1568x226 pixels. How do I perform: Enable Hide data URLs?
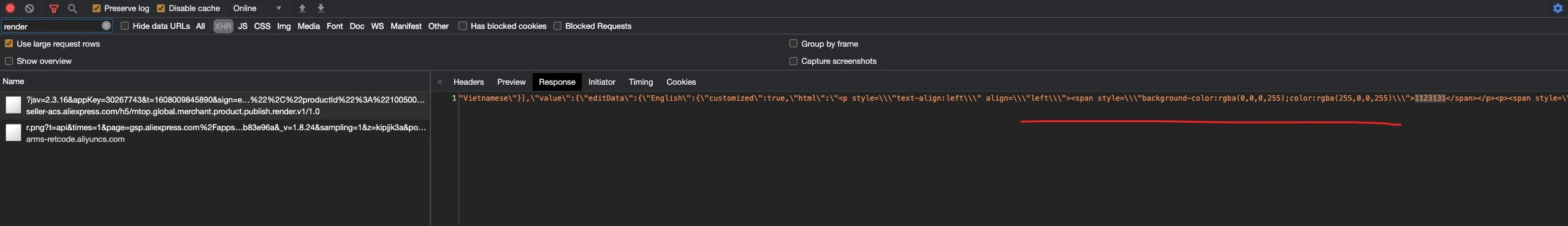pos(125,26)
